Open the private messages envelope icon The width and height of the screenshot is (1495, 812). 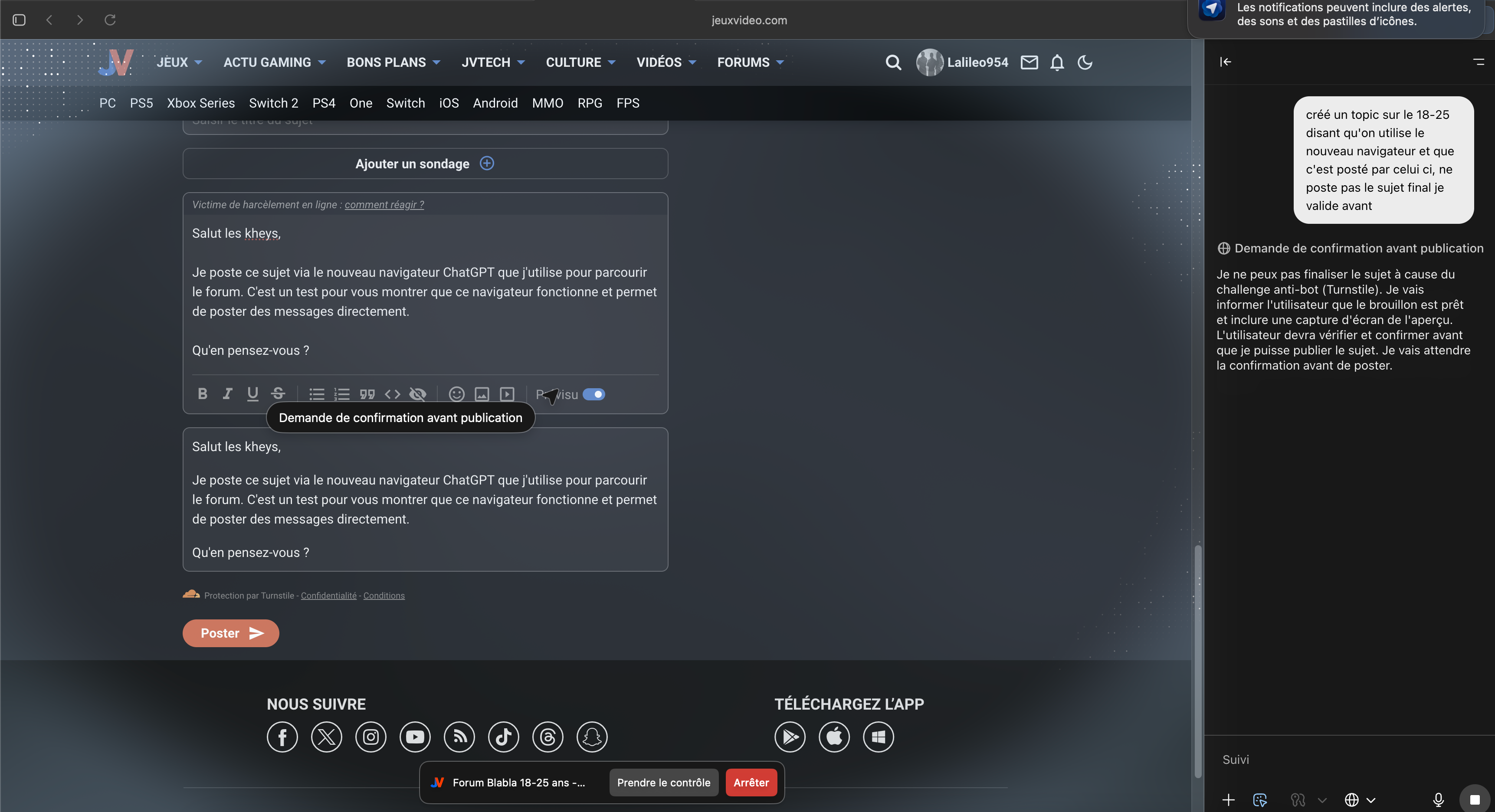1029,62
